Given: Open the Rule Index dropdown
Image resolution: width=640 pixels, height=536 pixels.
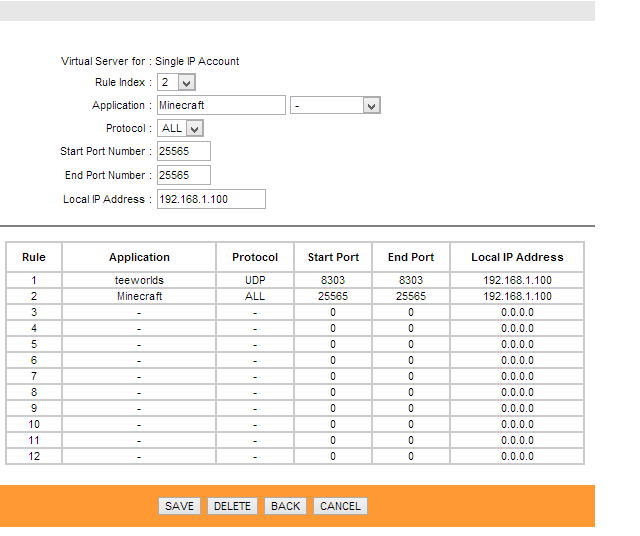Looking at the screenshot, I should point(176,82).
